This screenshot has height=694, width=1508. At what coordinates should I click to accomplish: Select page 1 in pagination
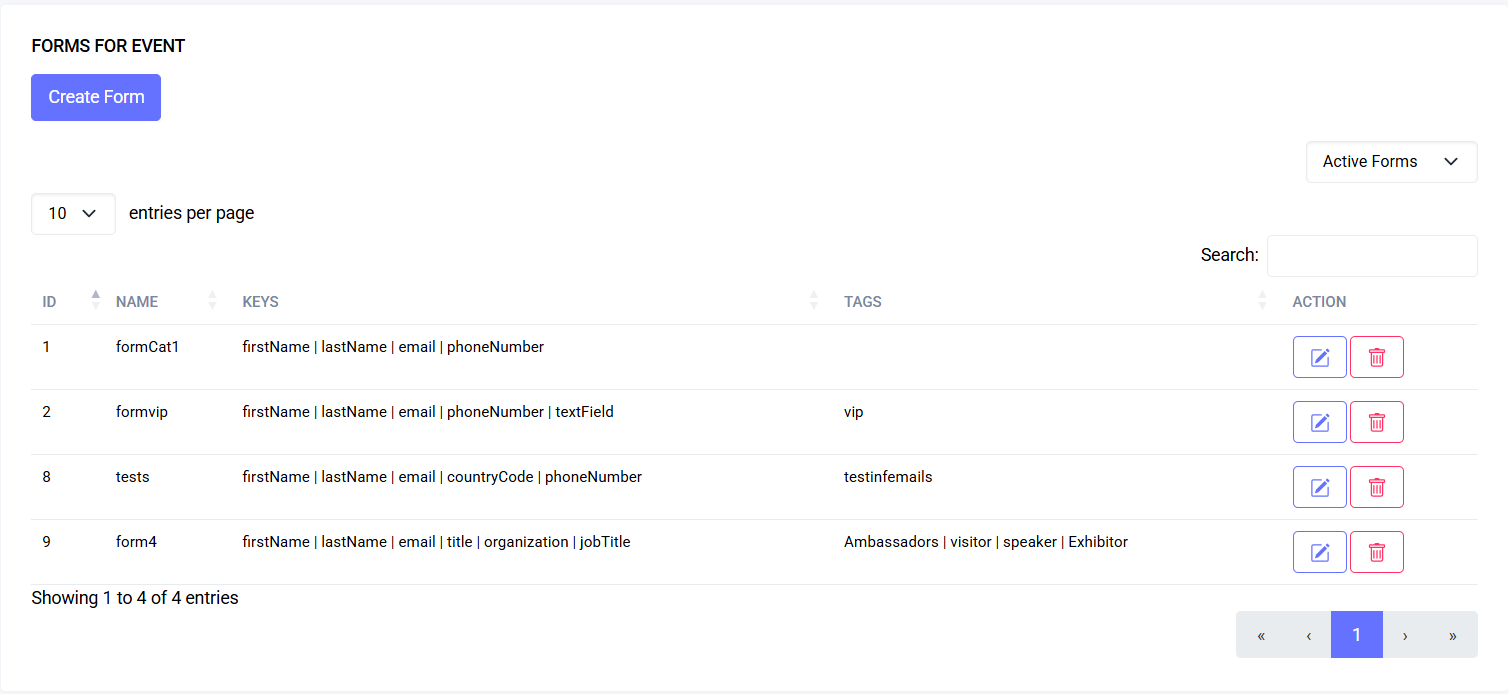[1356, 634]
